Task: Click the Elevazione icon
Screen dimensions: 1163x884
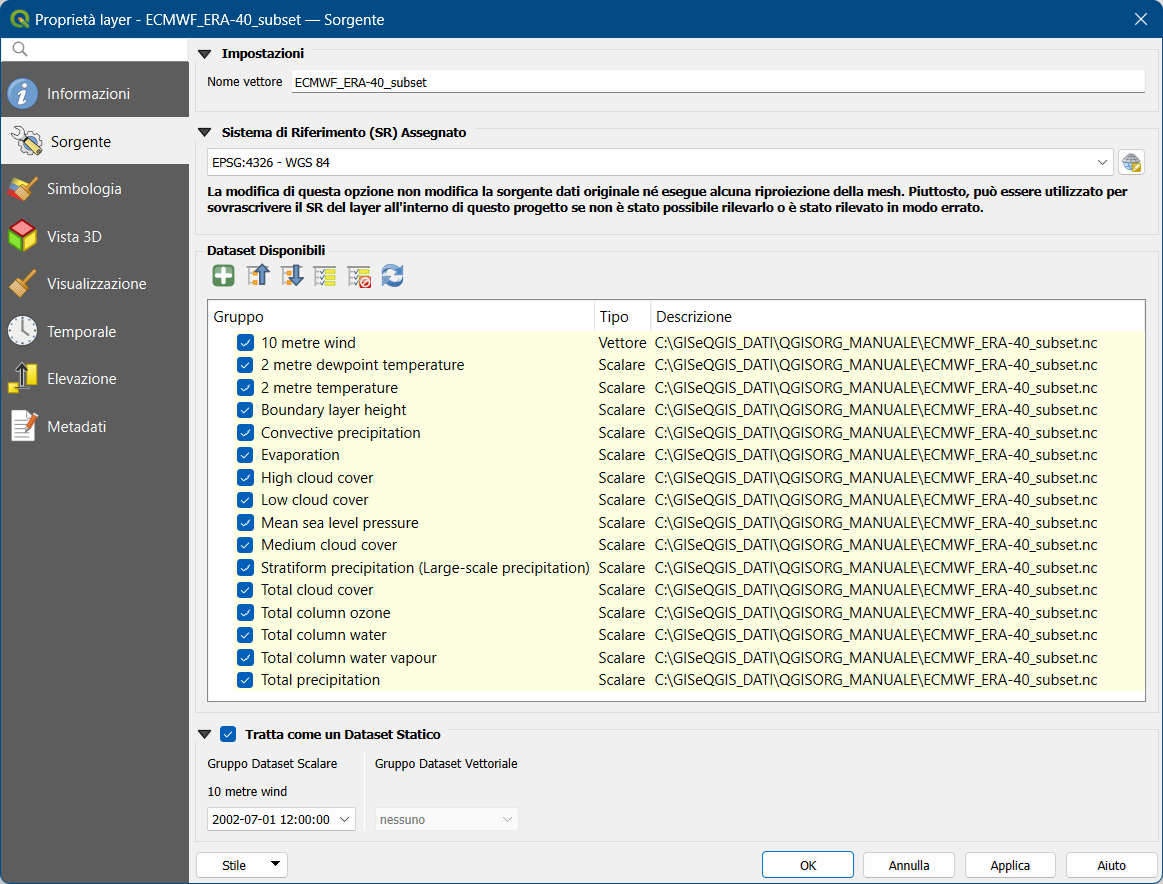Action: [22, 378]
